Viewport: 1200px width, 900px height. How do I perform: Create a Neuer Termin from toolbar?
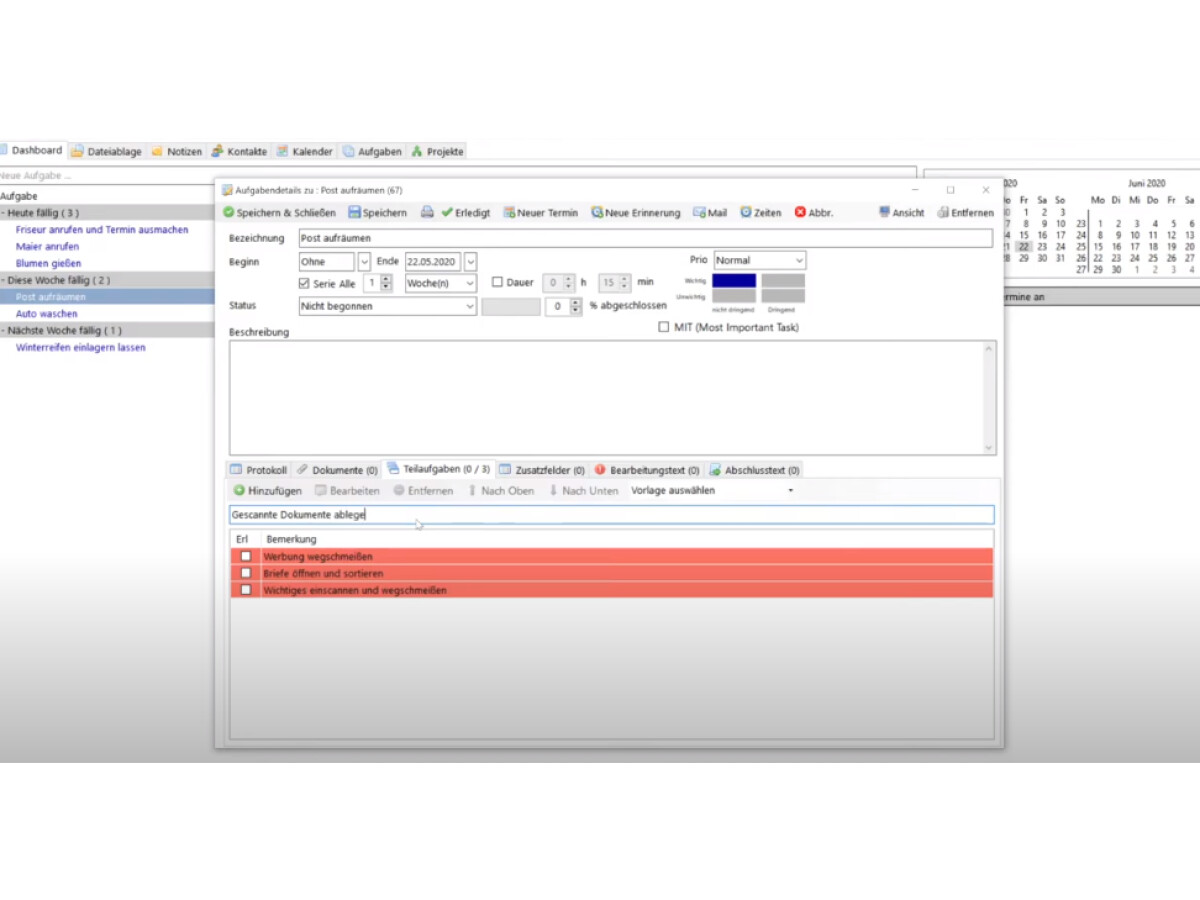509,213
